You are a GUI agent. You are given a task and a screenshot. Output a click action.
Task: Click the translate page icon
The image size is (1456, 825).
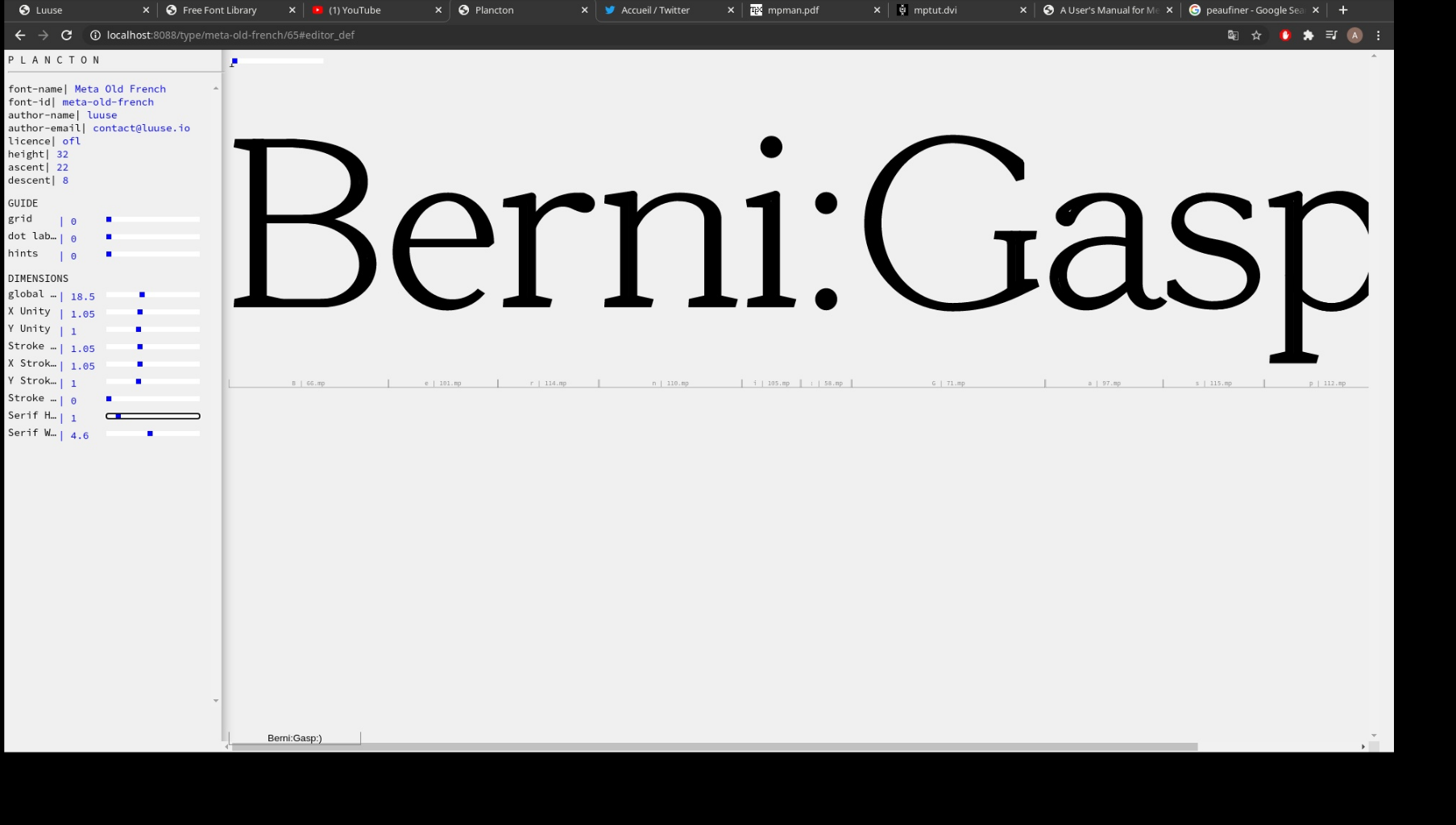tap(1233, 35)
